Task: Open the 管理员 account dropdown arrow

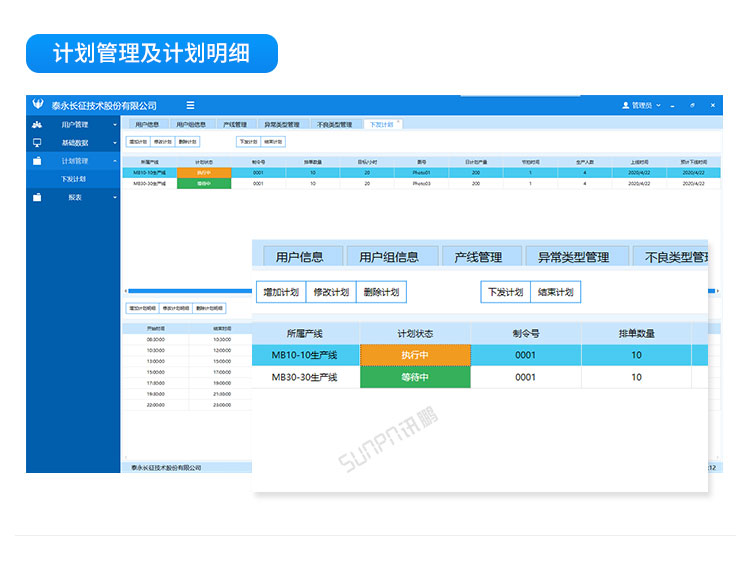Action: [660, 106]
